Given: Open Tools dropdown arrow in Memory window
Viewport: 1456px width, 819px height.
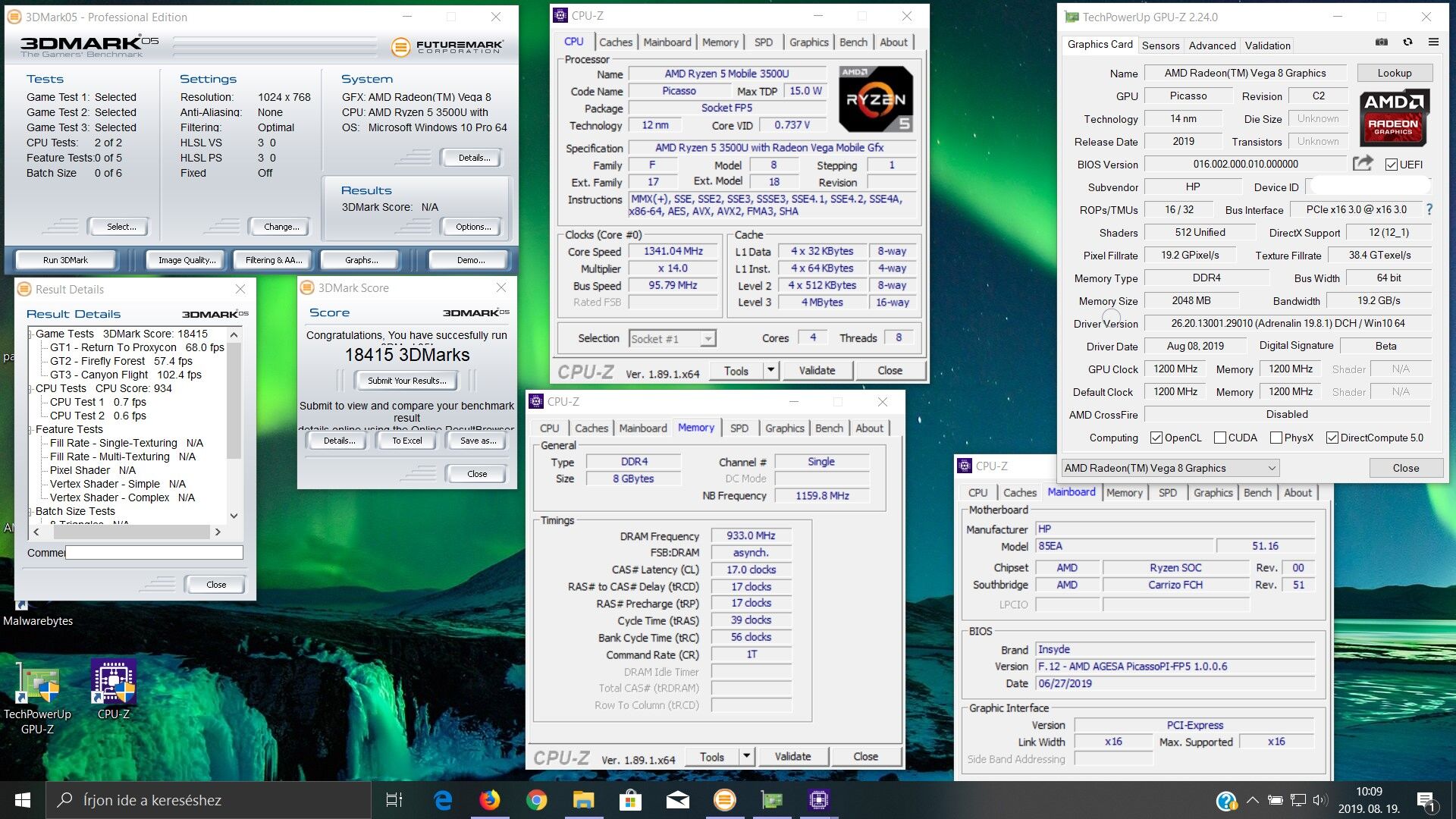Looking at the screenshot, I should click(746, 756).
